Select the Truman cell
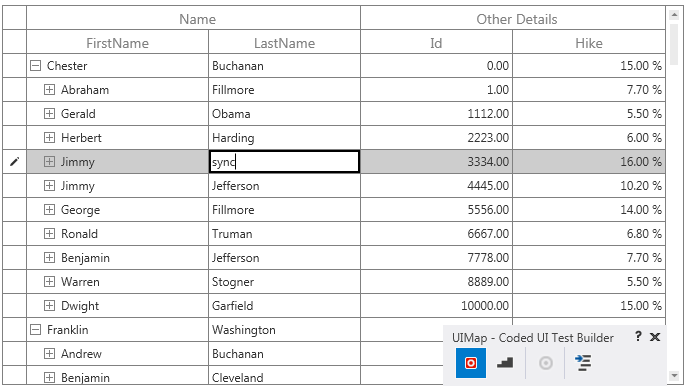This screenshot has height=389, width=687. 284,233
